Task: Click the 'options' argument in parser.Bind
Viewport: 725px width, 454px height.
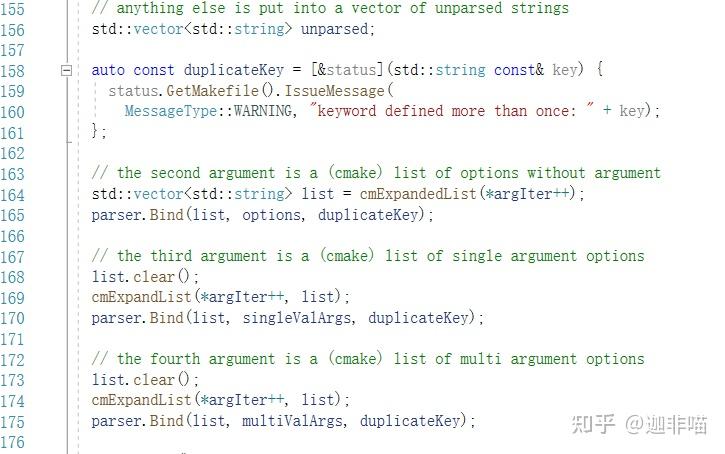Action: coord(272,214)
